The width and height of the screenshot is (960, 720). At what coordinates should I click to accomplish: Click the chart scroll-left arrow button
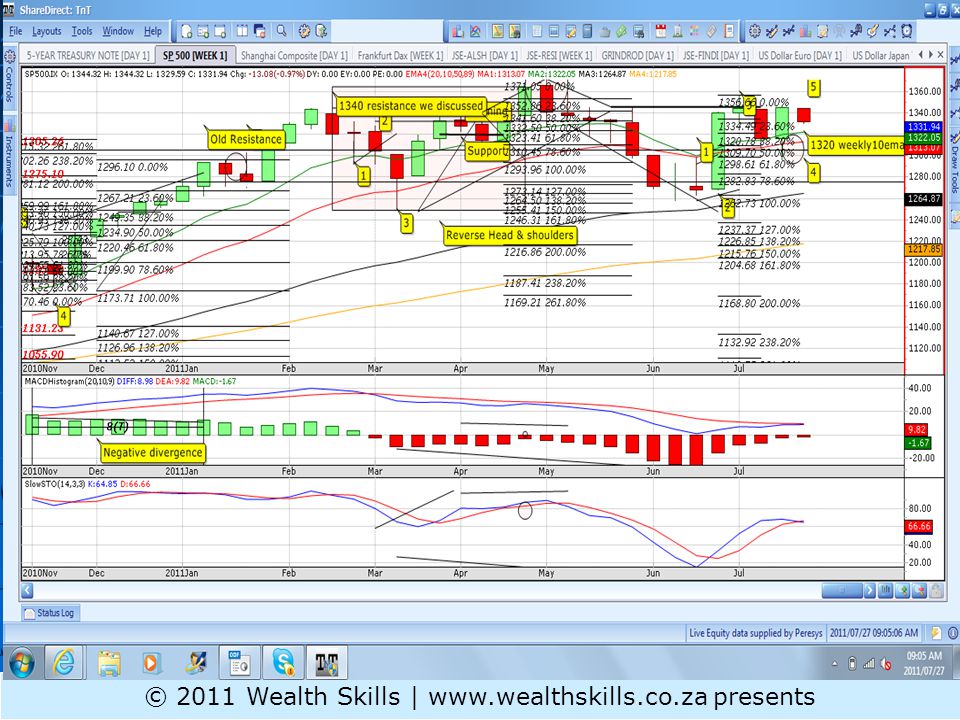point(27,590)
